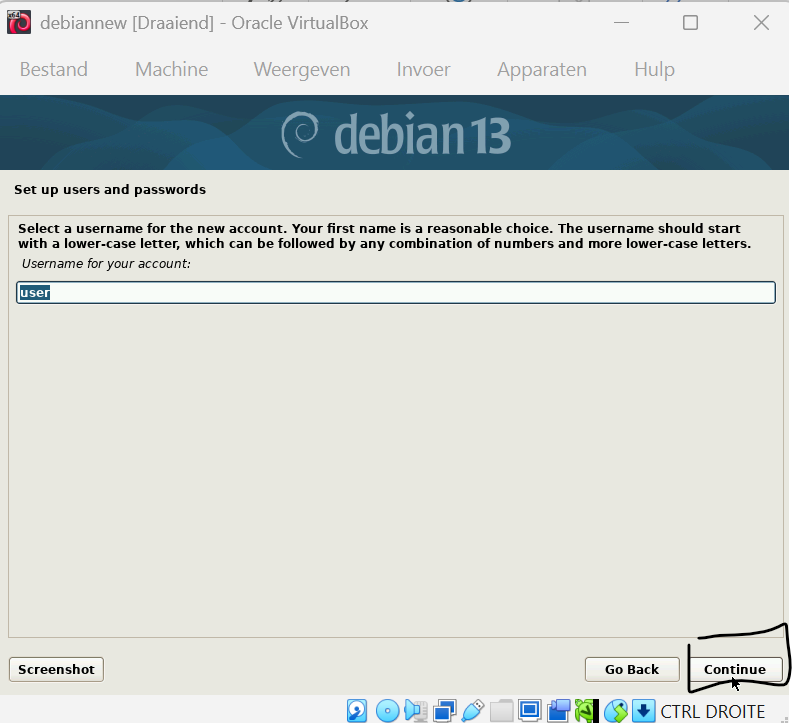Open the Weergeven menu

pos(302,69)
